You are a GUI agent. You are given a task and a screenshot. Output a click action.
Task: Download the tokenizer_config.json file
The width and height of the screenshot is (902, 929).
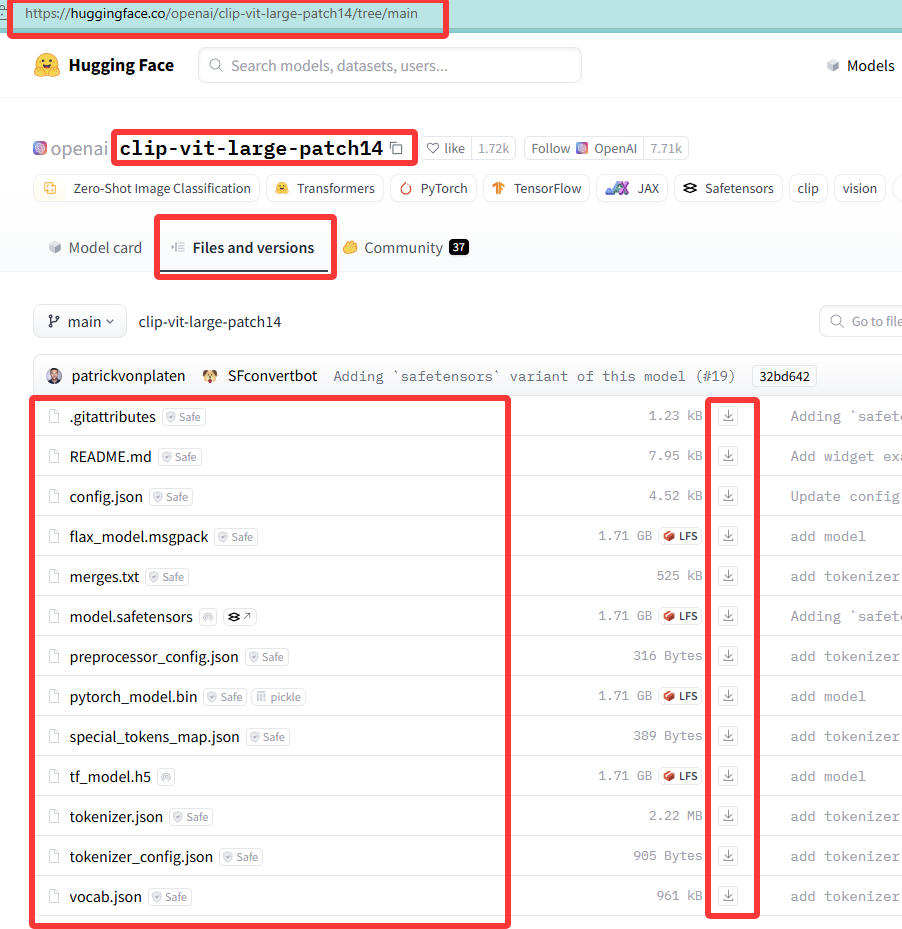[x=728, y=856]
